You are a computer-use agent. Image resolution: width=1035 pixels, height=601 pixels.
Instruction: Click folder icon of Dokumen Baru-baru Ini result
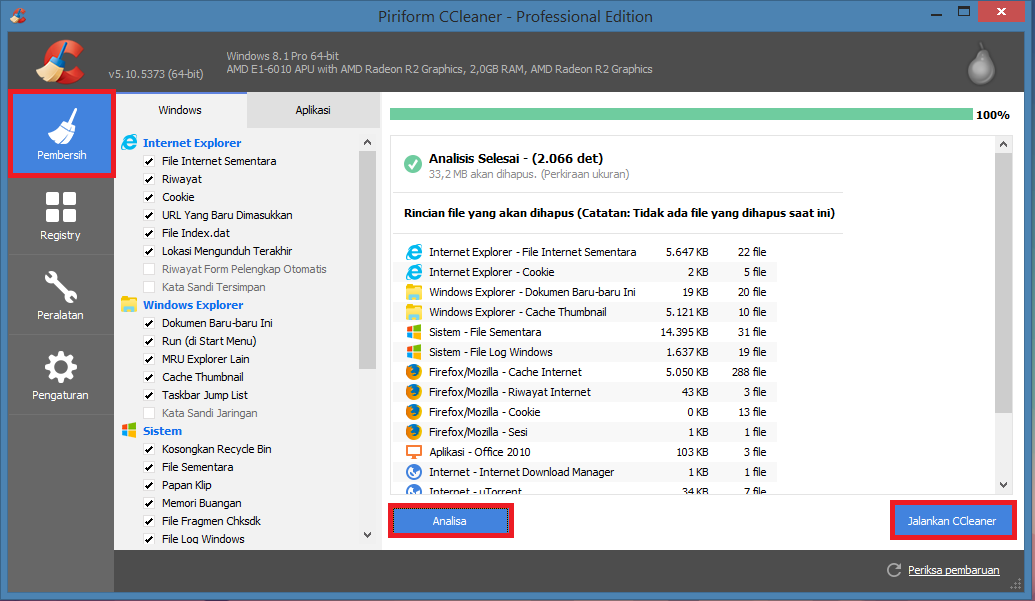[x=414, y=292]
